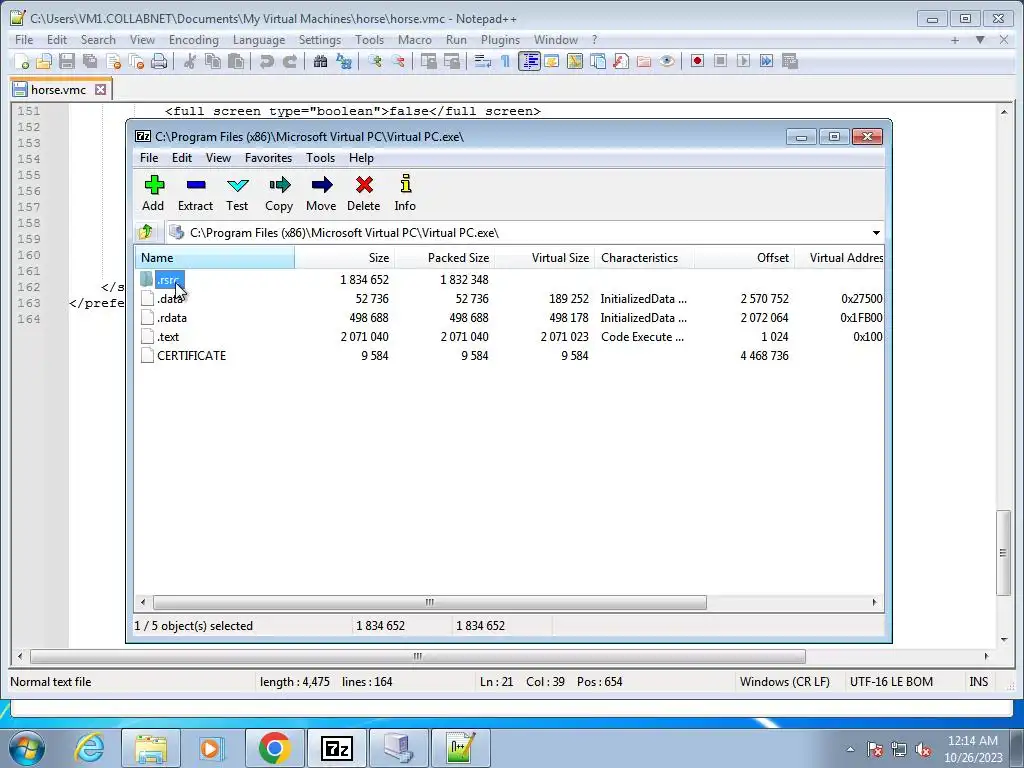Select the .rsrc folder in 7-Zip

click(x=168, y=280)
